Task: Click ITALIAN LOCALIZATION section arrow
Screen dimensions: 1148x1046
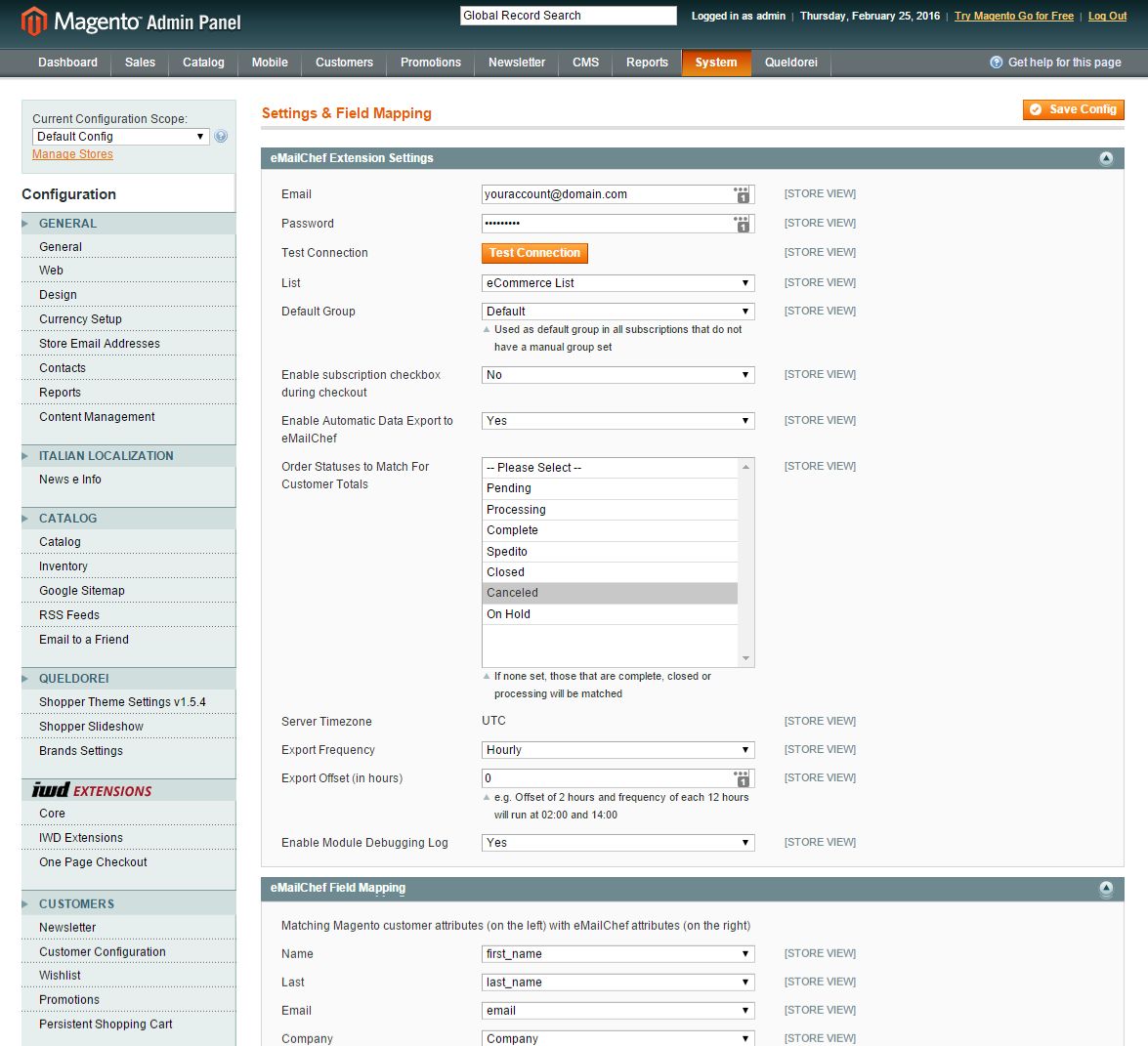Action: [x=25, y=456]
